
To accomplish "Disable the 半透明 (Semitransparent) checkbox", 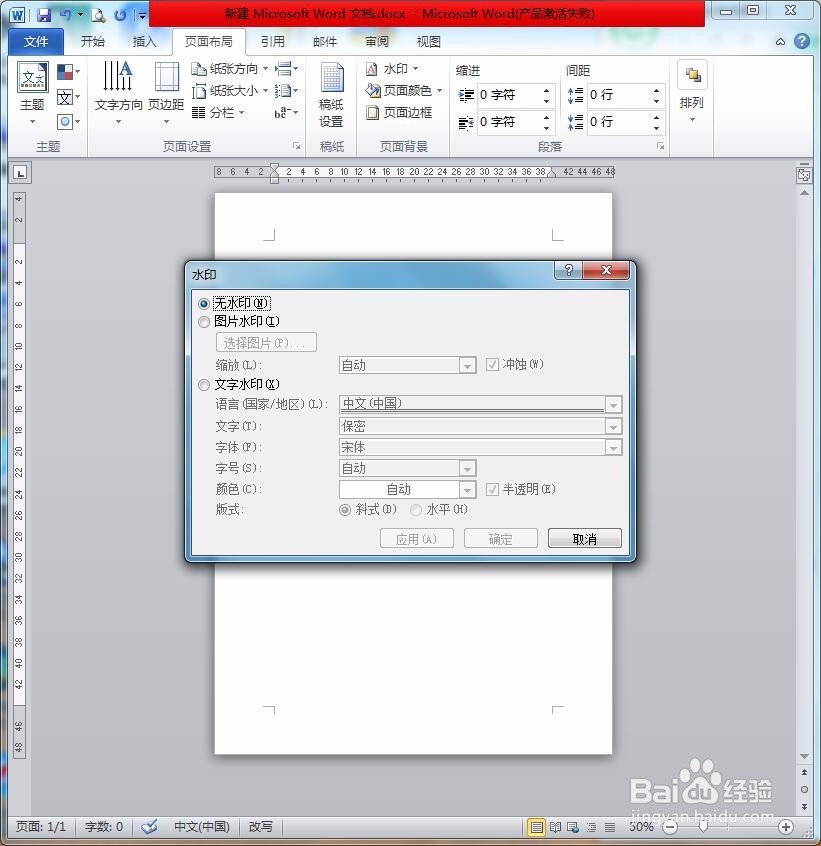I will (x=492, y=489).
